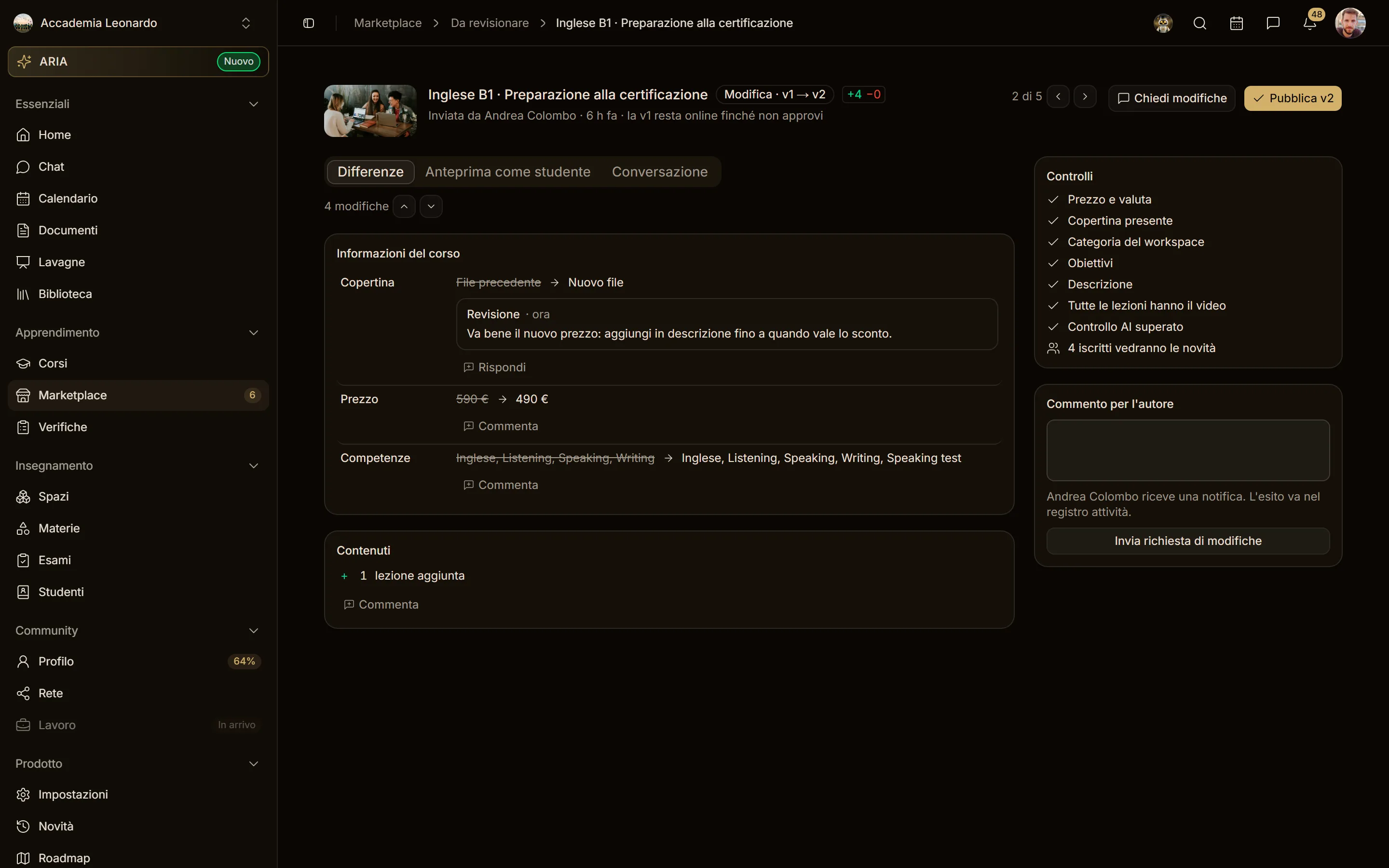Open Spazi in sidebar
Image resolution: width=1389 pixels, height=868 pixels.
tap(138, 497)
